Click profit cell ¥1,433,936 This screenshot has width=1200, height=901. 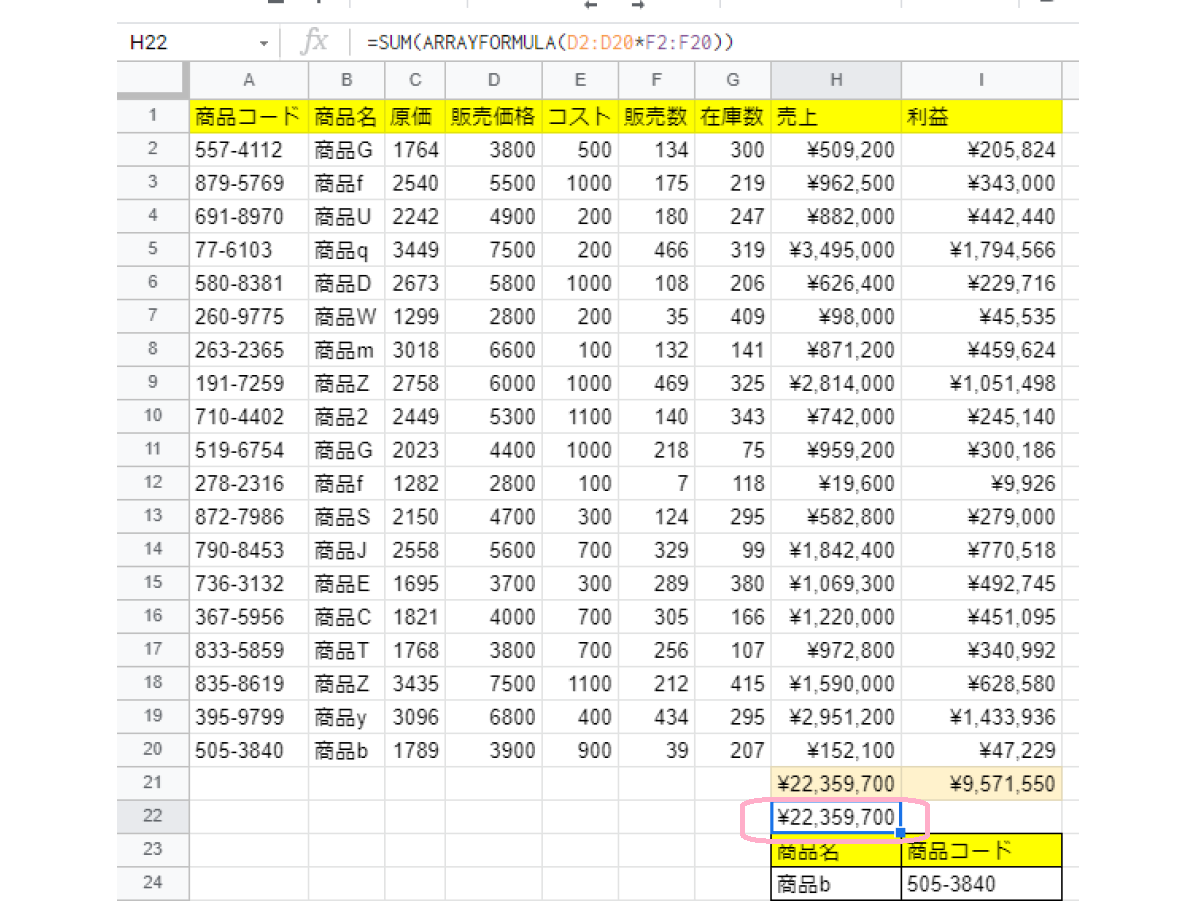tap(981, 716)
